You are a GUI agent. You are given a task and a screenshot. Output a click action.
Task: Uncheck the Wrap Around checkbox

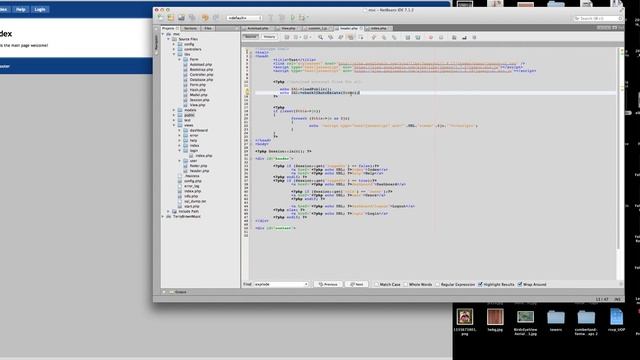click(520, 284)
